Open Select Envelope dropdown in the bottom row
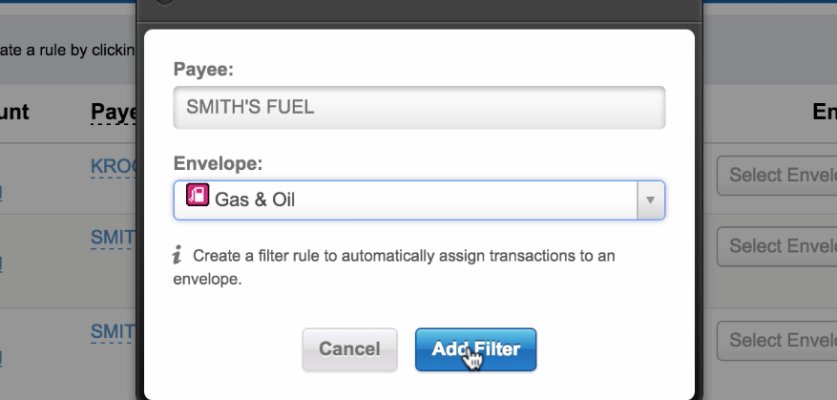The width and height of the screenshot is (837, 400). (x=777, y=340)
